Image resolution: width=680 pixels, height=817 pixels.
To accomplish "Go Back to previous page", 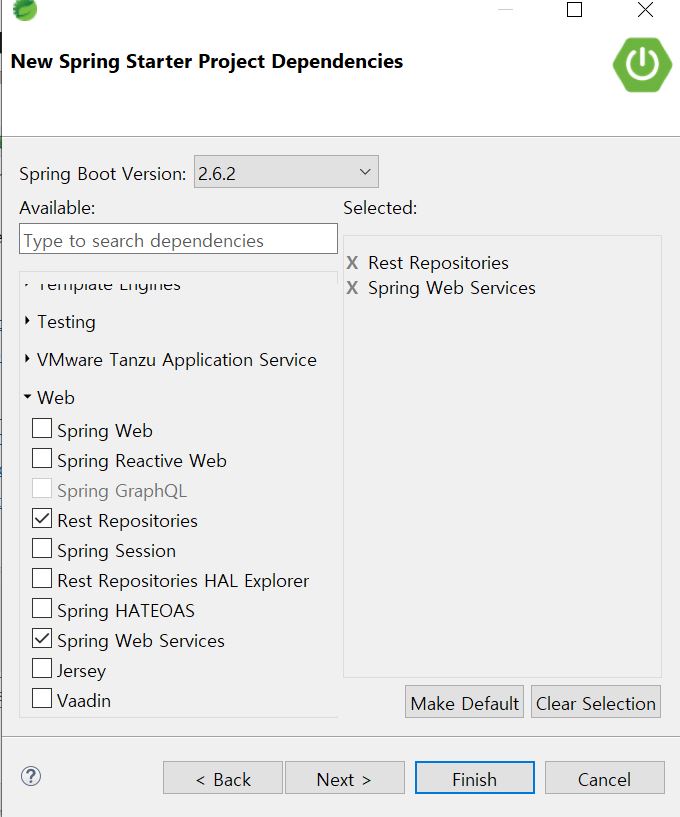I will (222, 778).
